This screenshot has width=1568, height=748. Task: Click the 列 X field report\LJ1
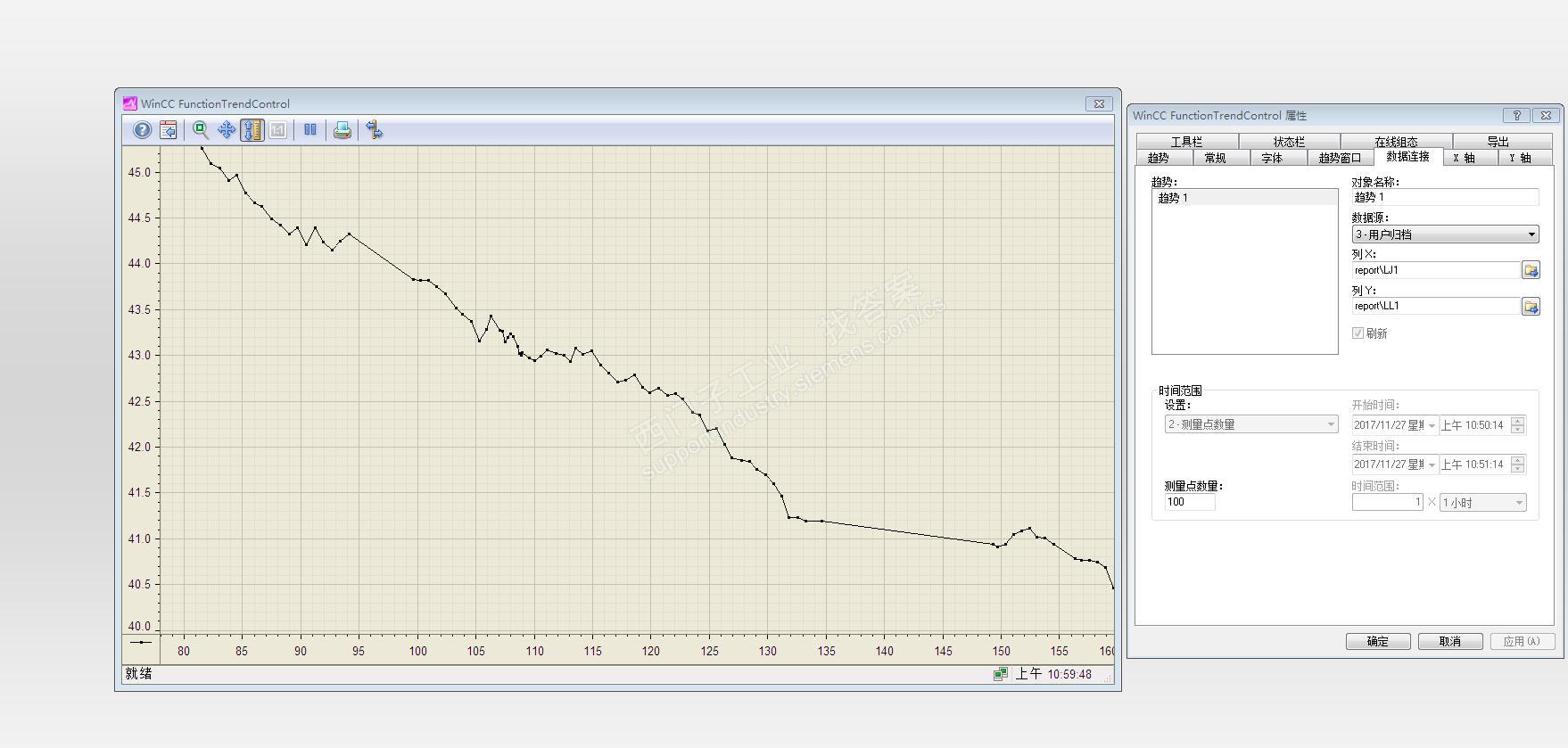click(1436, 270)
